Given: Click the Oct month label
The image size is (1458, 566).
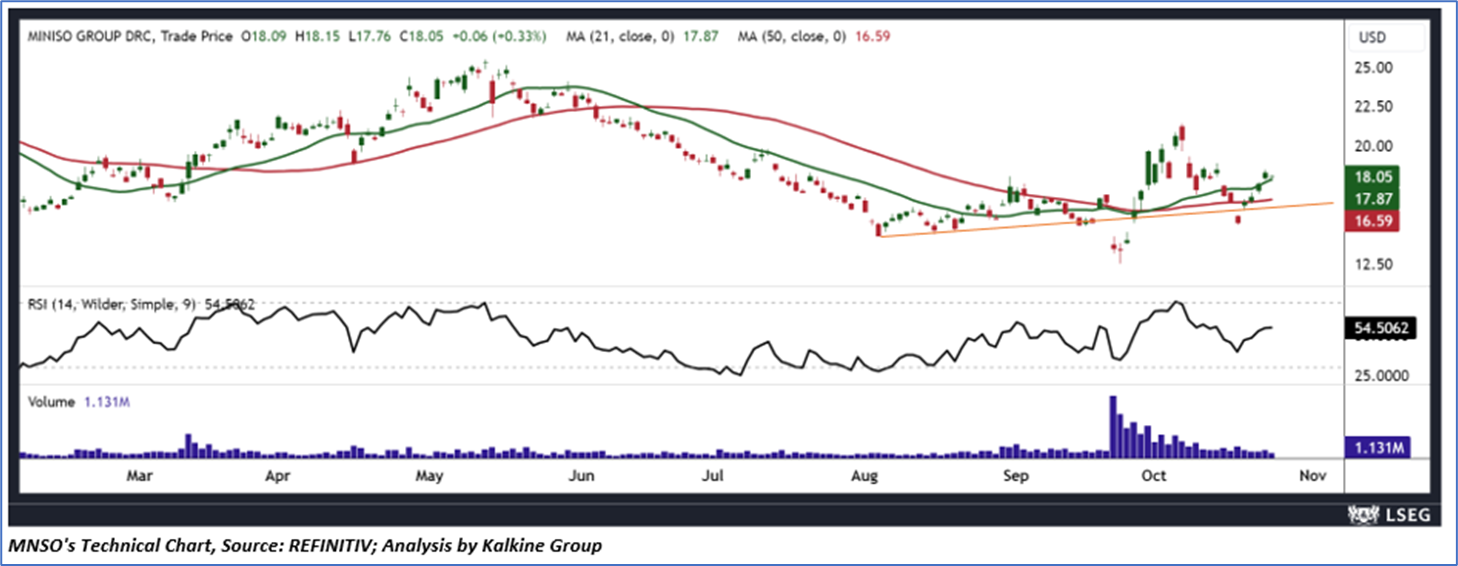Looking at the screenshot, I should (x=1154, y=476).
